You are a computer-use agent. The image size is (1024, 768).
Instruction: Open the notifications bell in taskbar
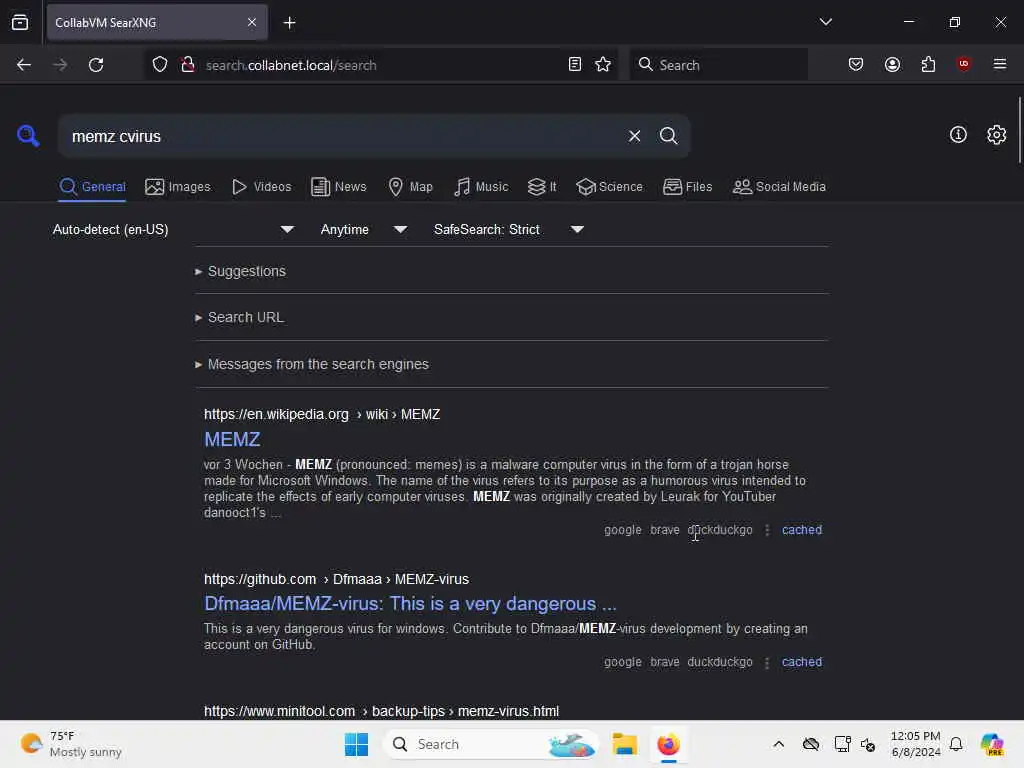point(955,744)
